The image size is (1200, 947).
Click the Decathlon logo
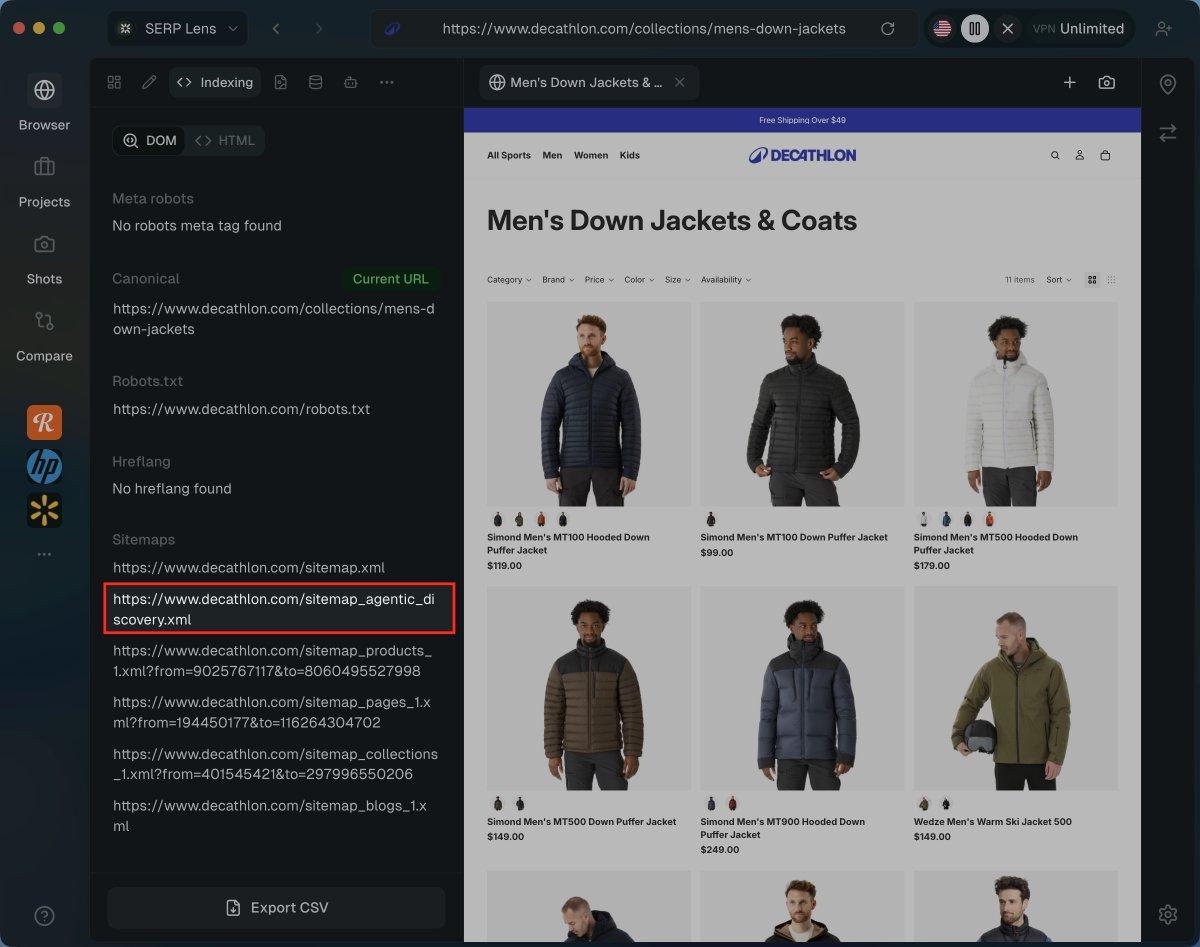(802, 155)
